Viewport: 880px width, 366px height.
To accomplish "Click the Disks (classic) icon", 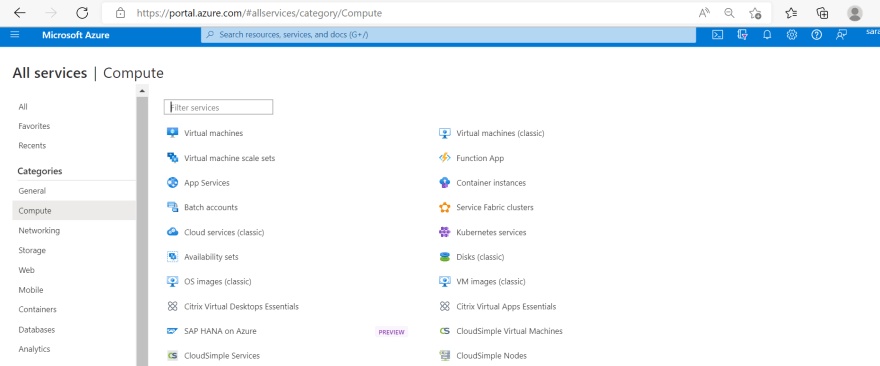I will click(x=444, y=257).
